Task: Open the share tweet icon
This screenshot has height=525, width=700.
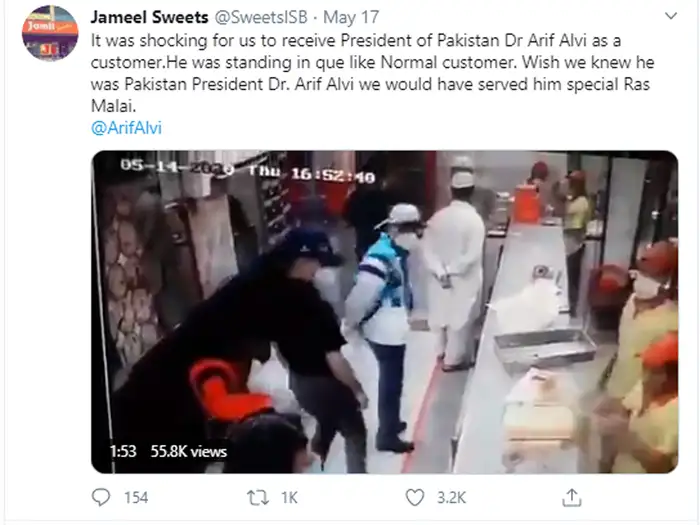Action: click(x=571, y=497)
